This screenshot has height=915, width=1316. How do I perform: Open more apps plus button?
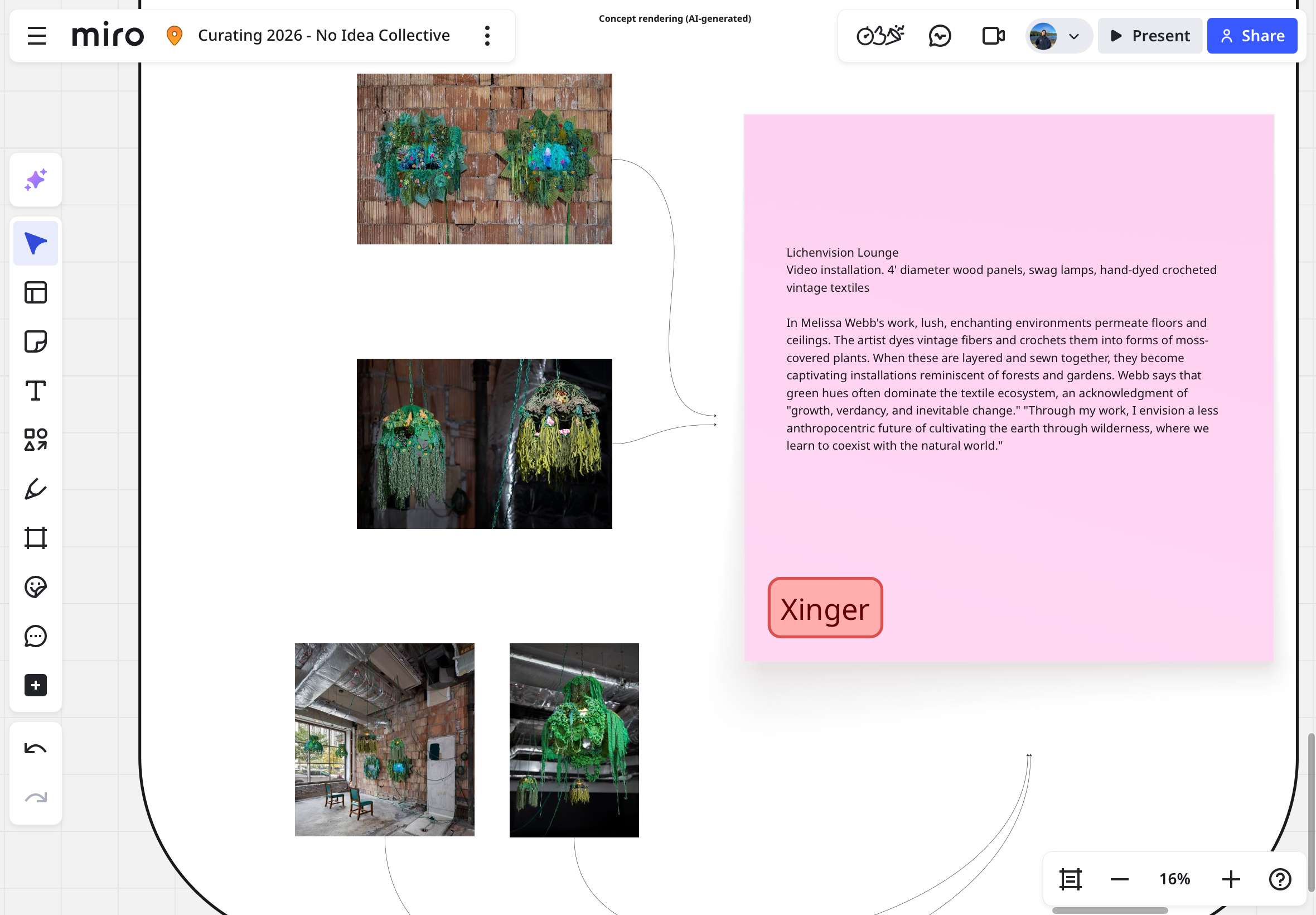(x=36, y=685)
